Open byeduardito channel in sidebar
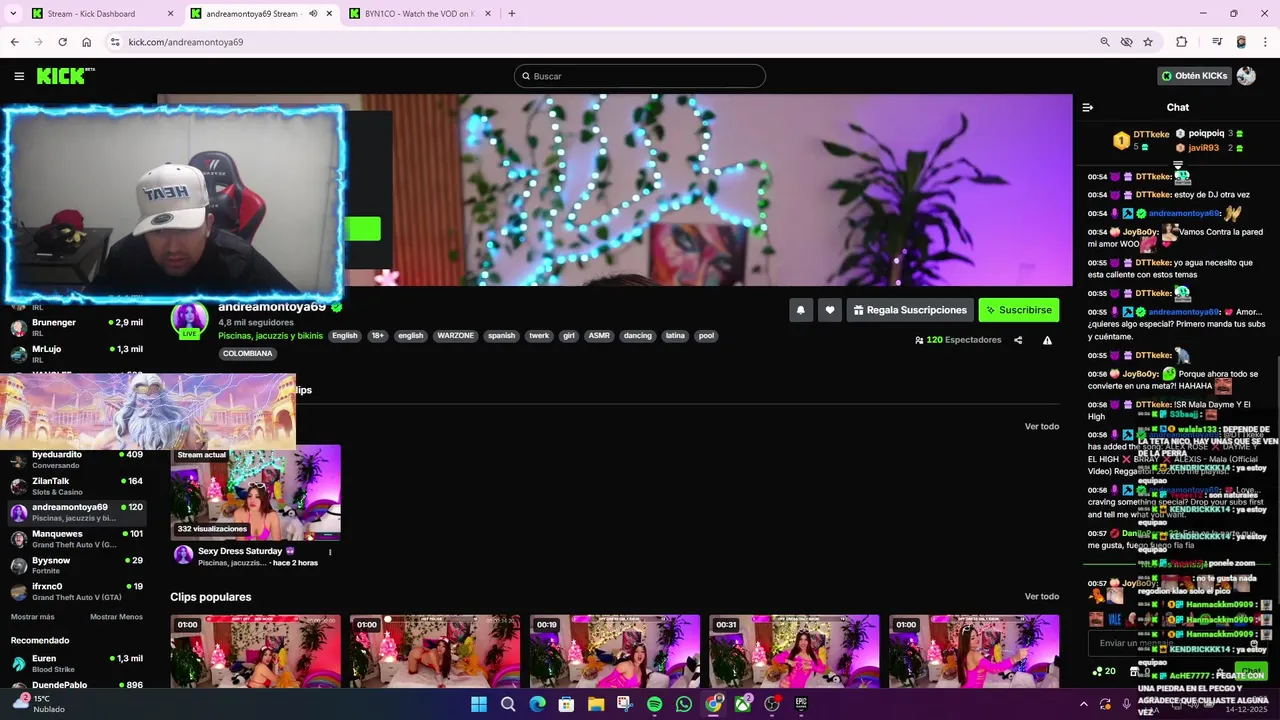This screenshot has height=720, width=1280. (x=77, y=460)
